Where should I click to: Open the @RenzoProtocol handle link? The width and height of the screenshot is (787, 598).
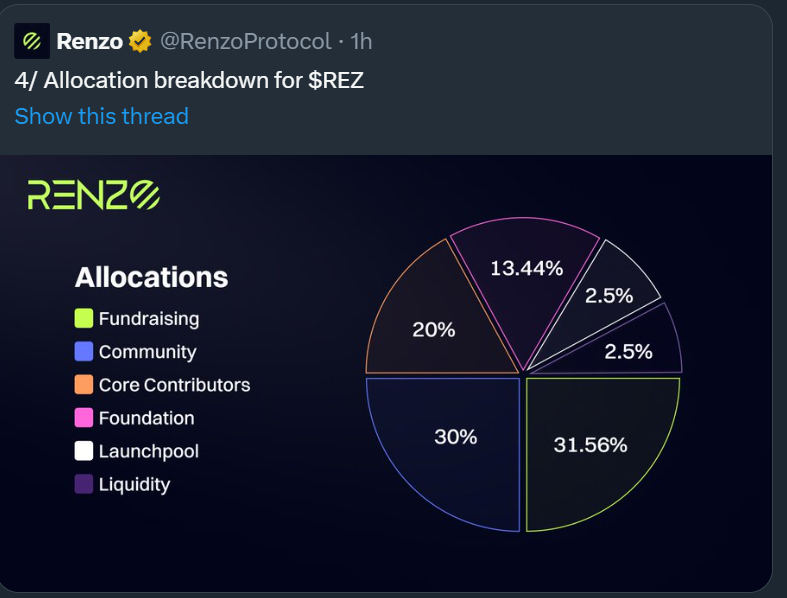[245, 41]
